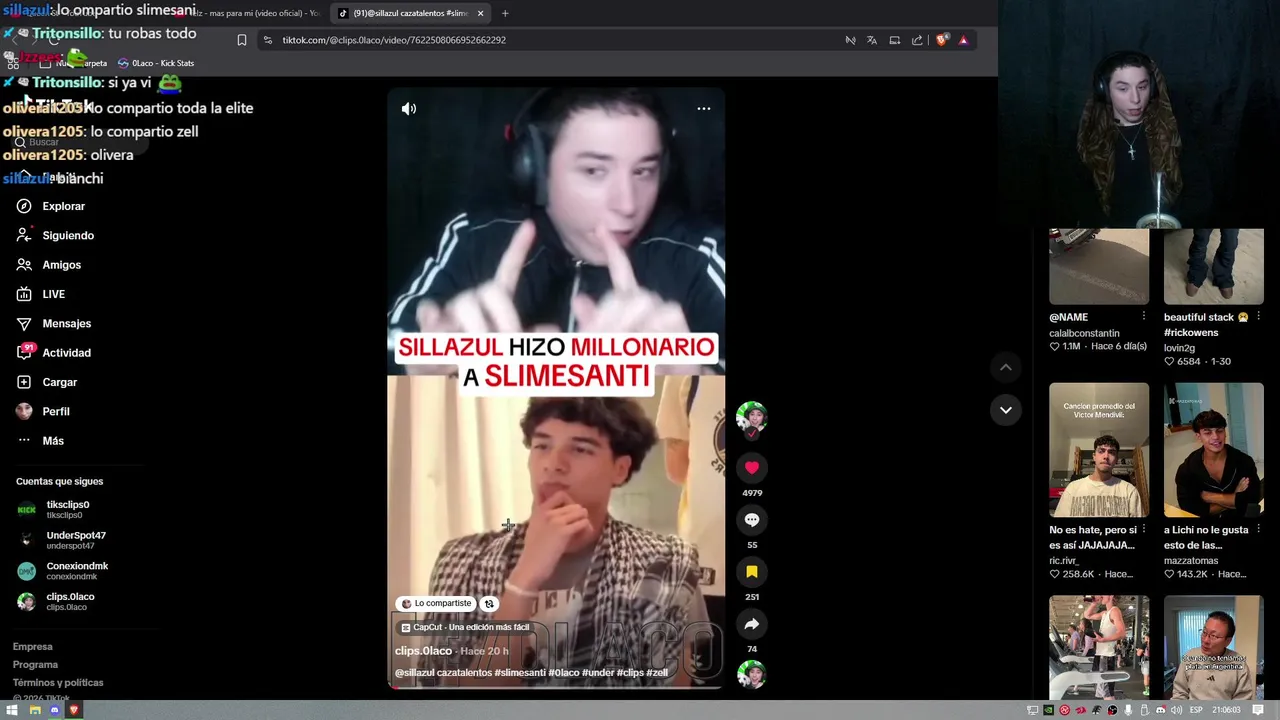1280x720 pixels.
Task: Open File Explorer in taskbar
Action: point(34,710)
